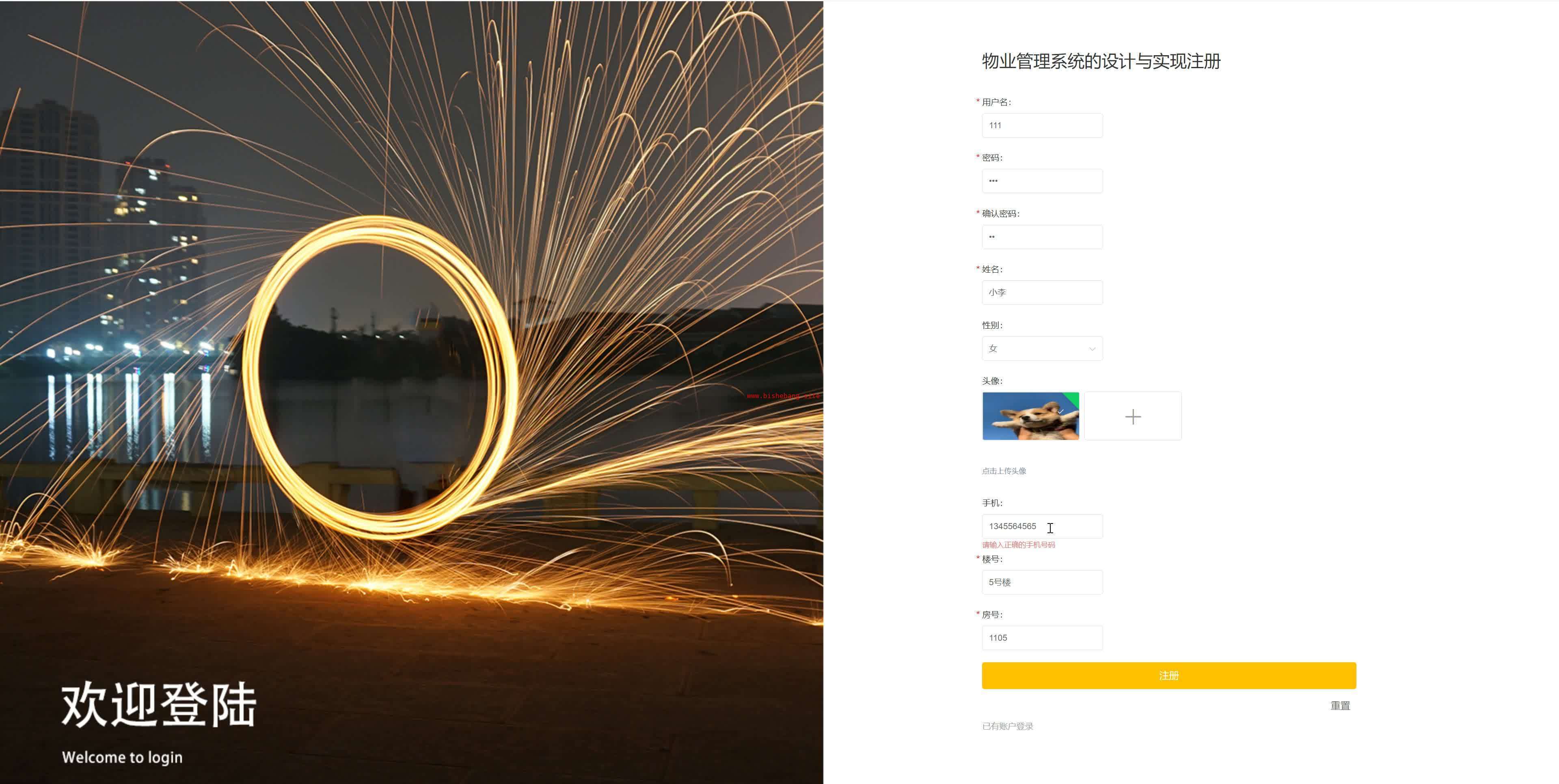Open the gender select showing 女
1559x784 pixels.
1041,349
